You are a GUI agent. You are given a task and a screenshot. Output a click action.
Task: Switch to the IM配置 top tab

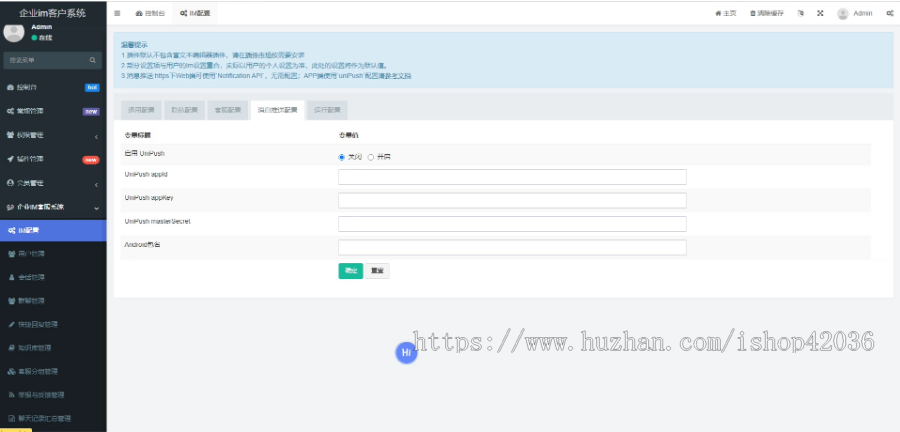coord(195,13)
